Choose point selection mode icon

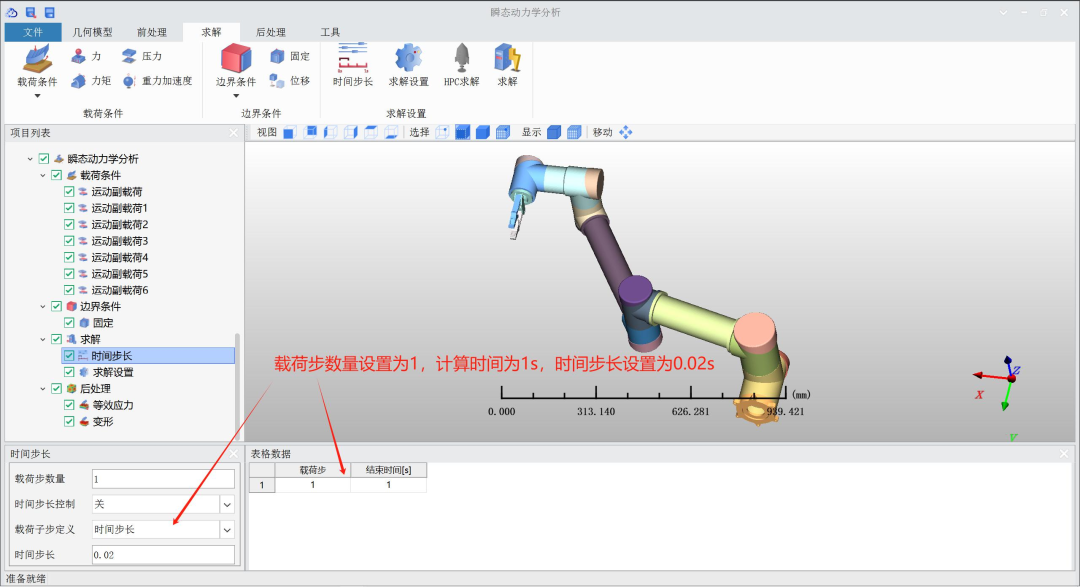442,132
